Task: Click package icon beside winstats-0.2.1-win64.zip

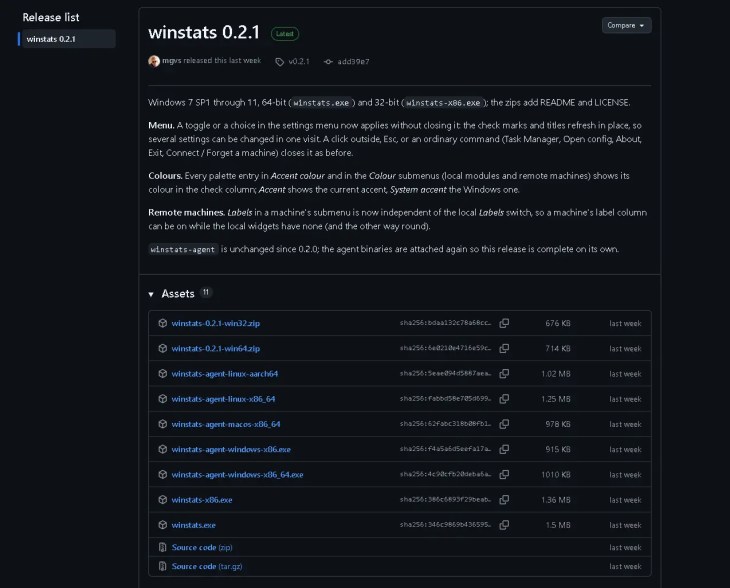Action: pos(162,348)
